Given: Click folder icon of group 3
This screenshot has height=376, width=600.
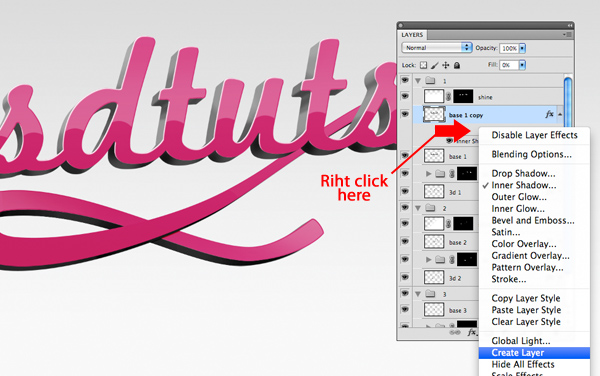Looking at the screenshot, I should (x=430, y=294).
